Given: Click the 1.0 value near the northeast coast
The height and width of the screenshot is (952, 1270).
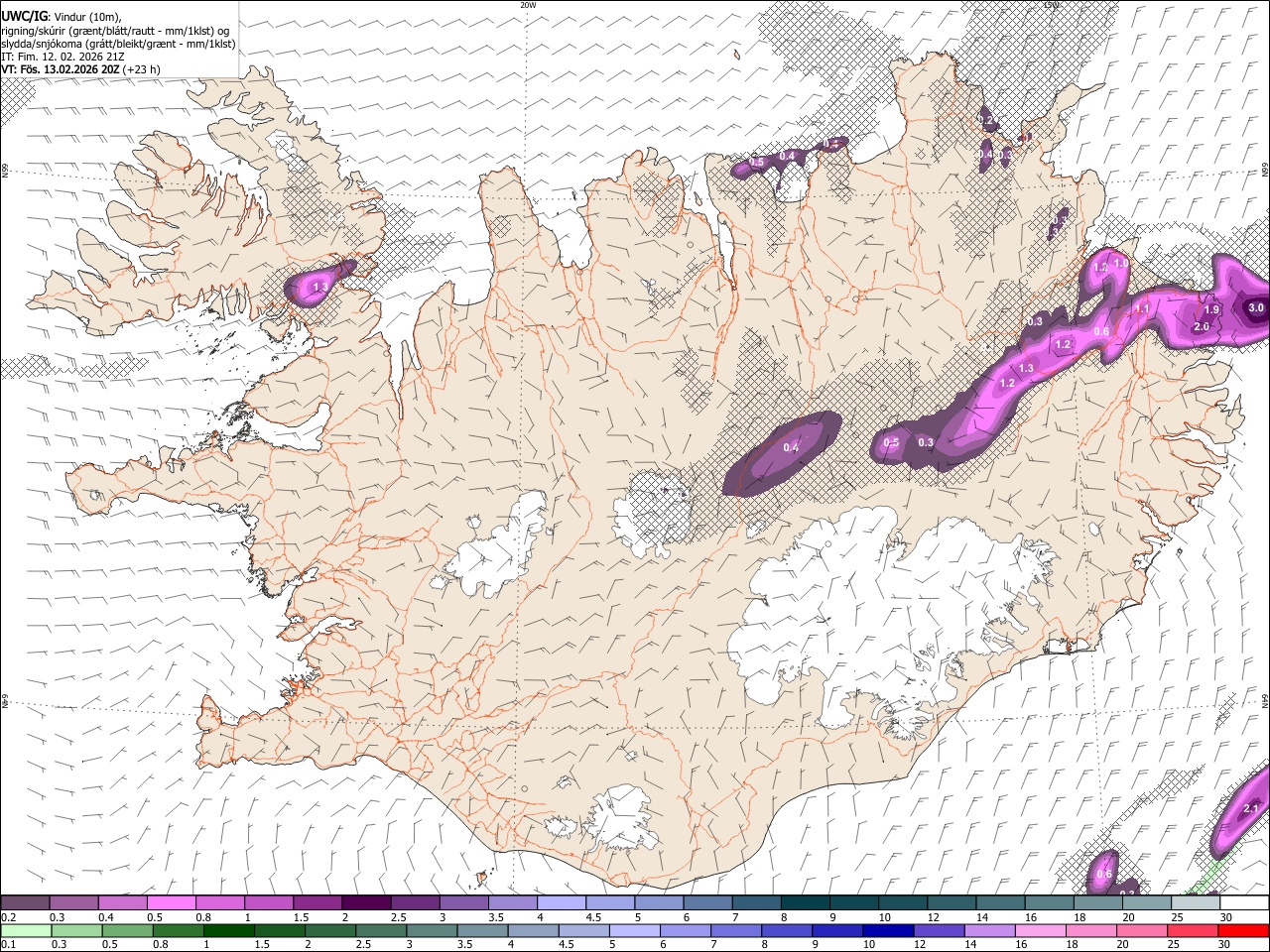Looking at the screenshot, I should pos(1120,264).
